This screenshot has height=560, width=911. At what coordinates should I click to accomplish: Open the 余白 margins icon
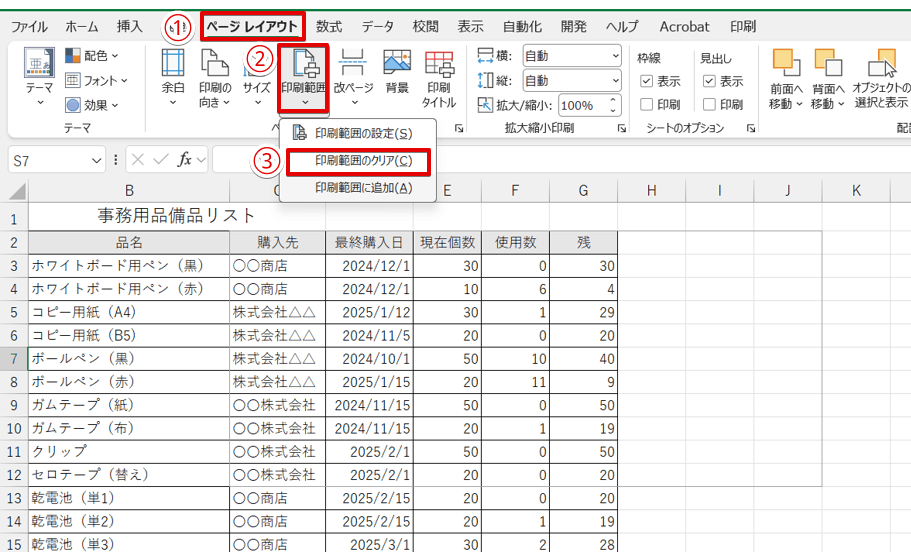173,63
